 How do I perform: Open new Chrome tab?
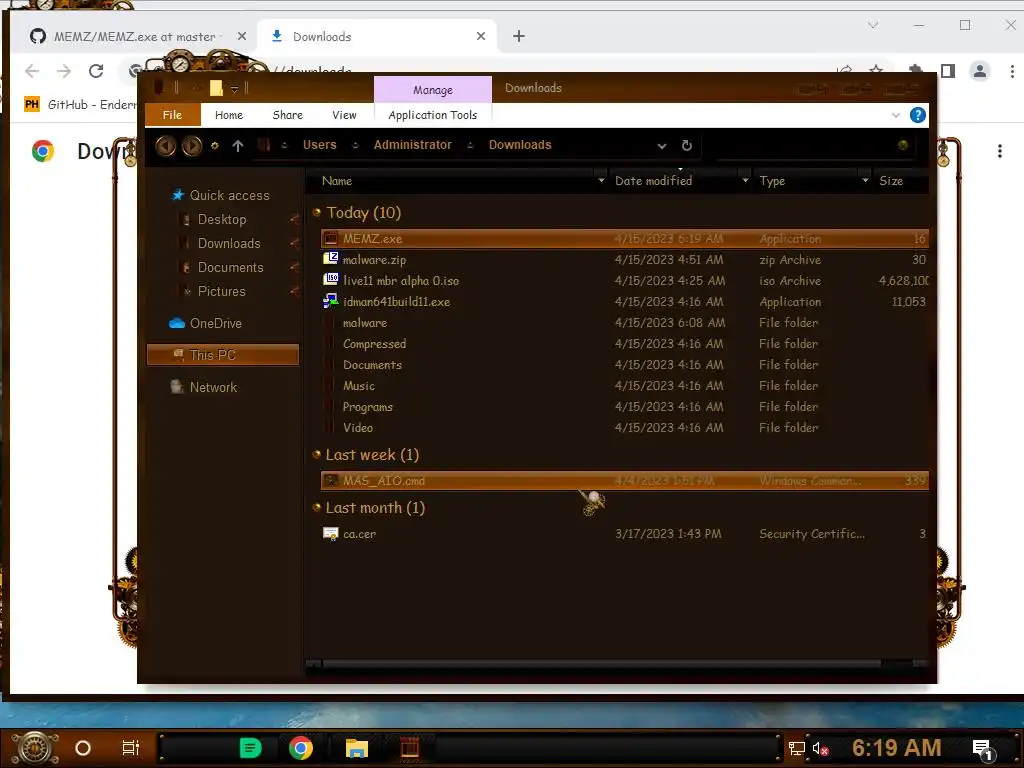pos(519,36)
